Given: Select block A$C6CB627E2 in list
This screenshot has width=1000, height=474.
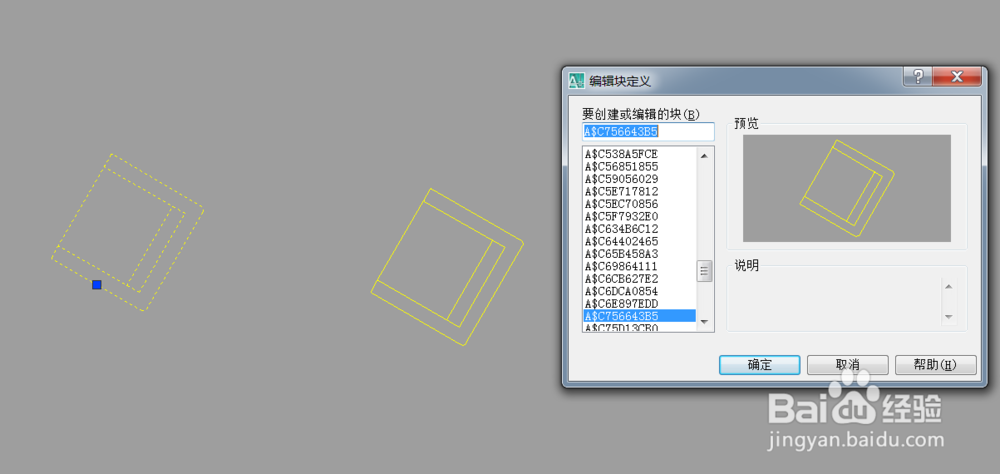Looking at the screenshot, I should click(x=621, y=279).
